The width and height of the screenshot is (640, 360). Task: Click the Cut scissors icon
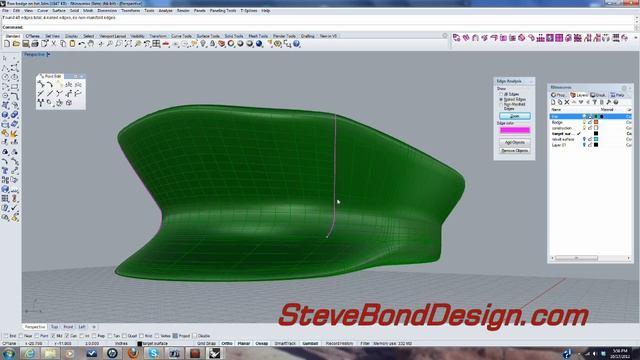tap(54, 44)
